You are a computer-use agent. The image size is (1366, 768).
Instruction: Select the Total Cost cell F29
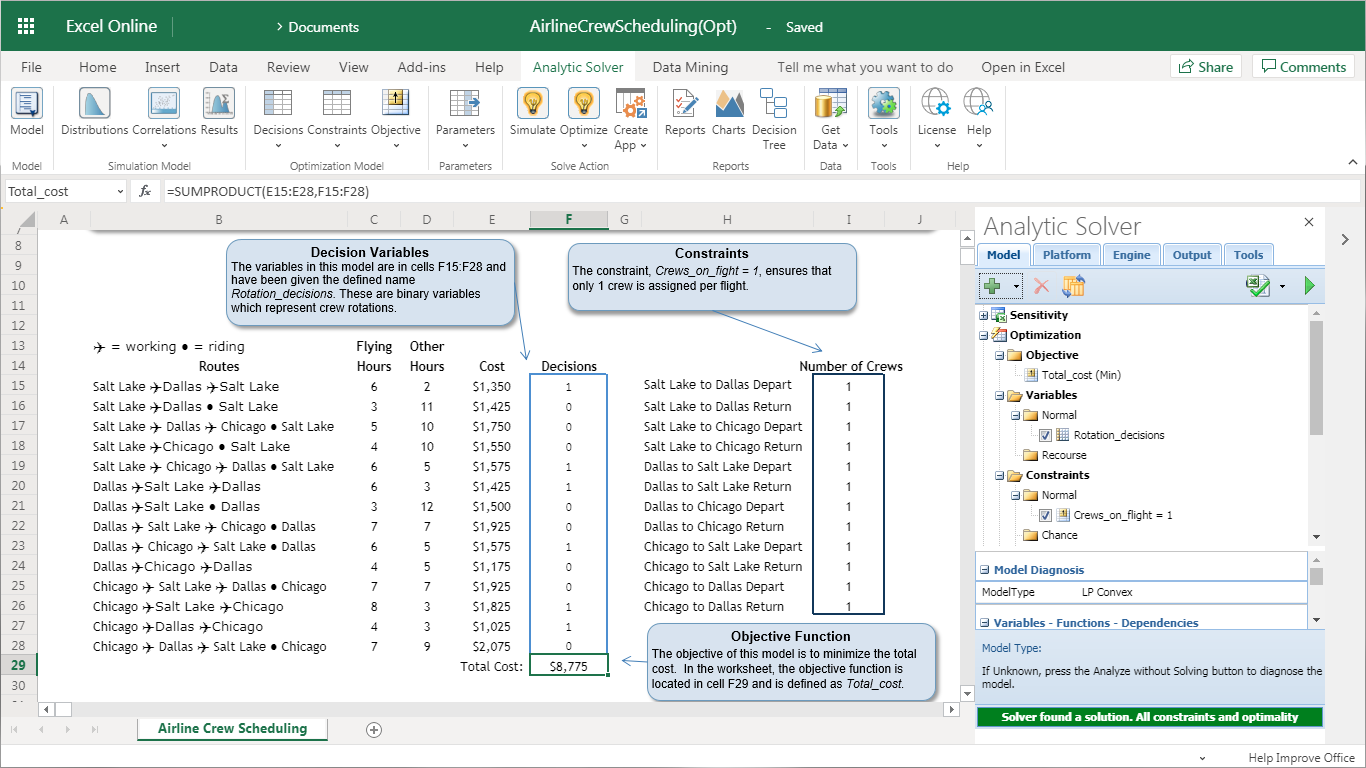click(x=568, y=667)
